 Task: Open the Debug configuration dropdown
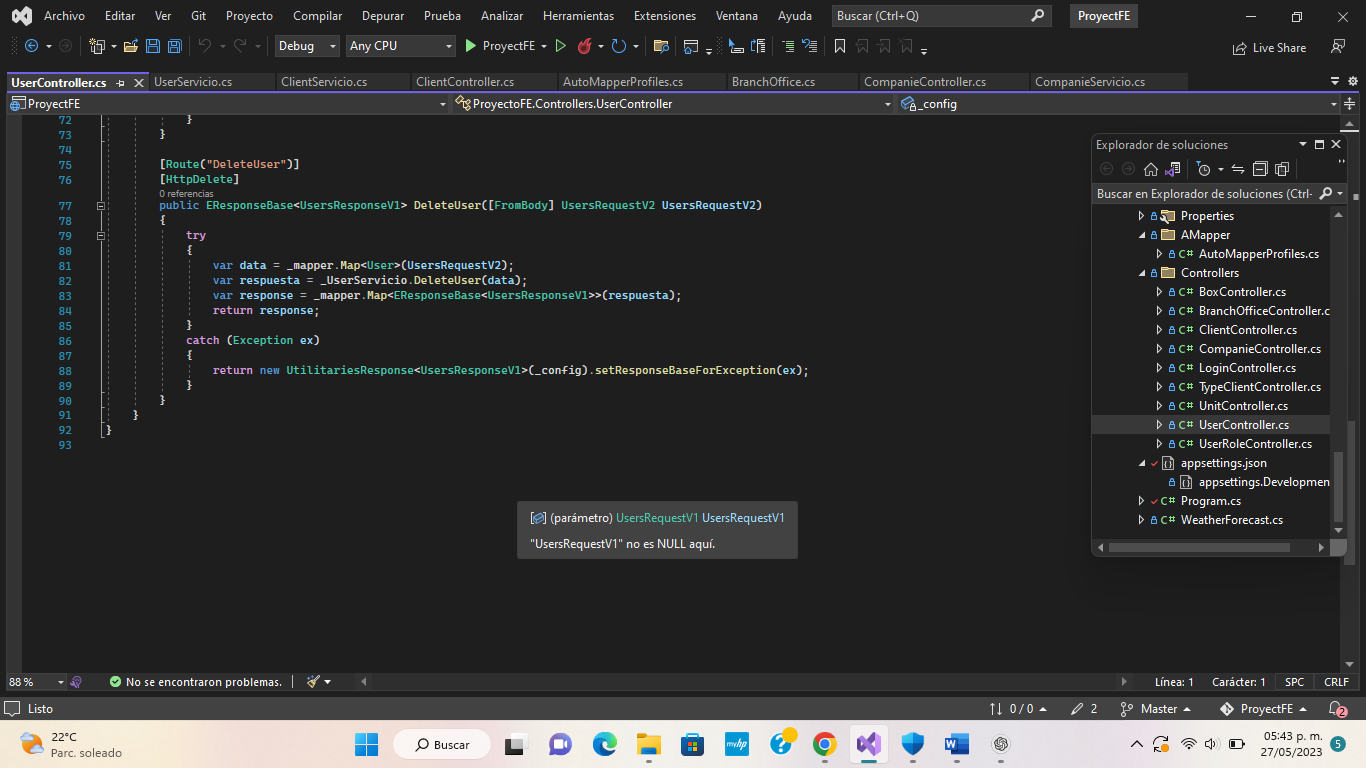pos(331,46)
